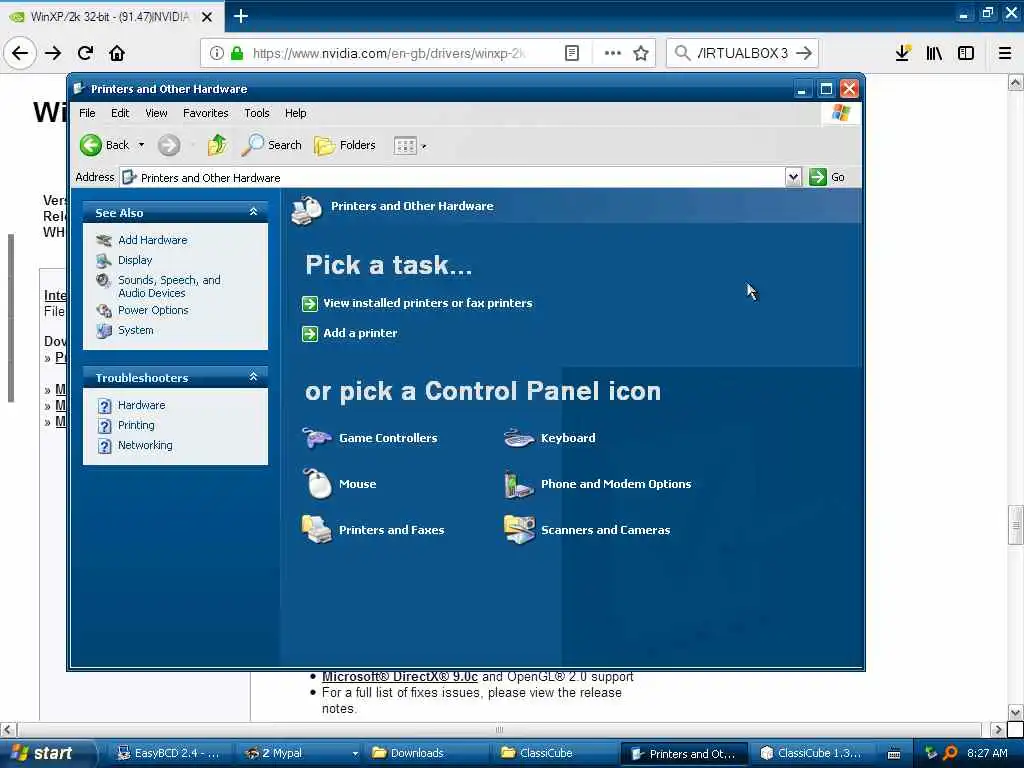Toggle the browser sidebar icon
The image size is (1024, 768).
tap(965, 53)
